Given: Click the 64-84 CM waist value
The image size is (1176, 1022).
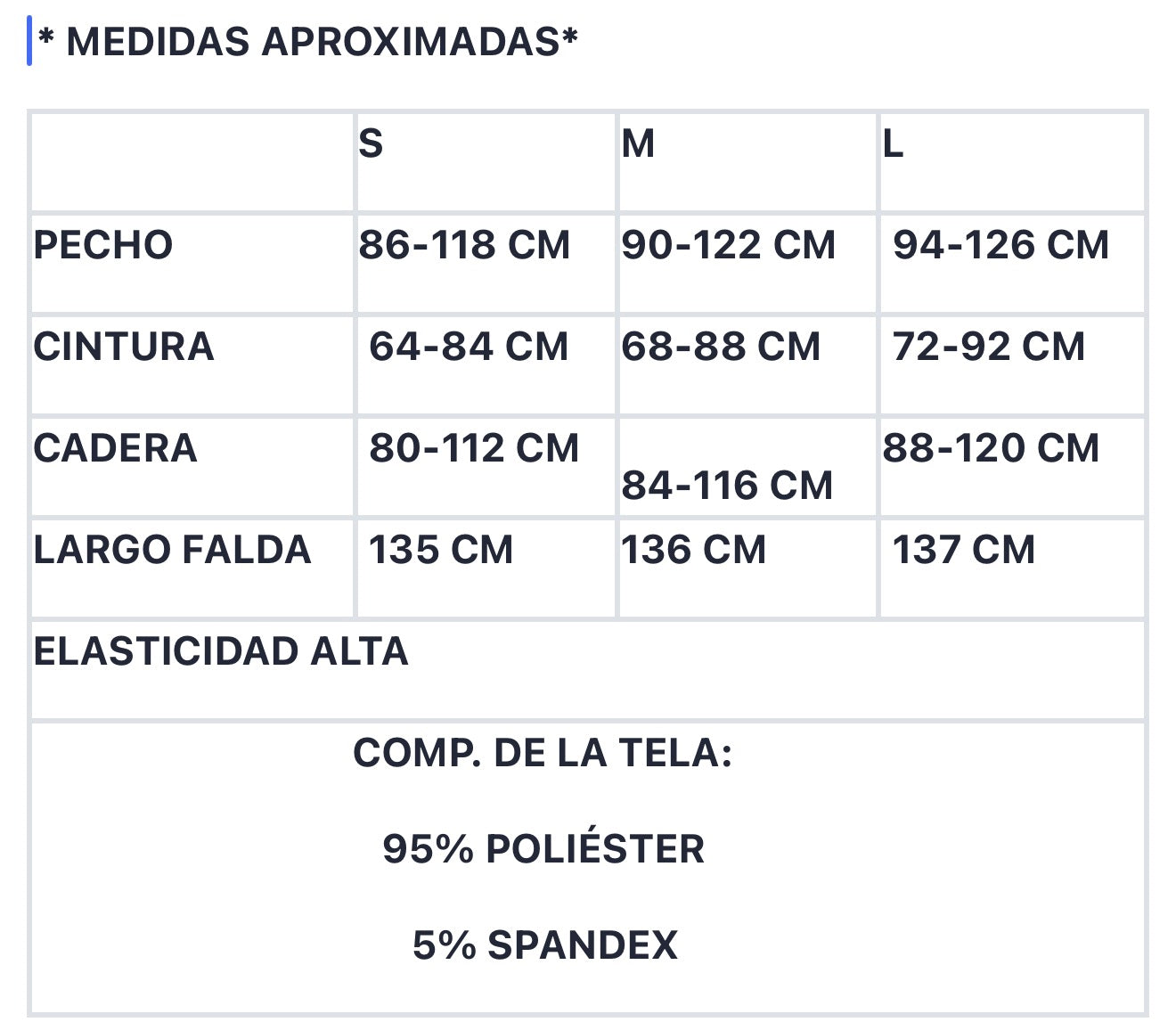Looking at the screenshot, I should click(469, 347).
